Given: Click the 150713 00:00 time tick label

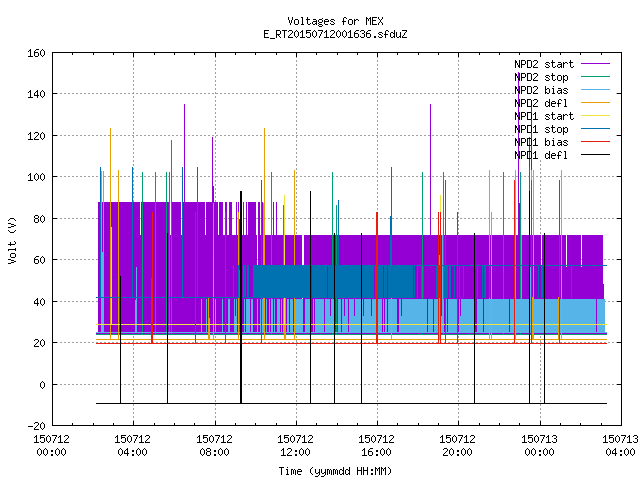Looking at the screenshot, I should point(539,446).
